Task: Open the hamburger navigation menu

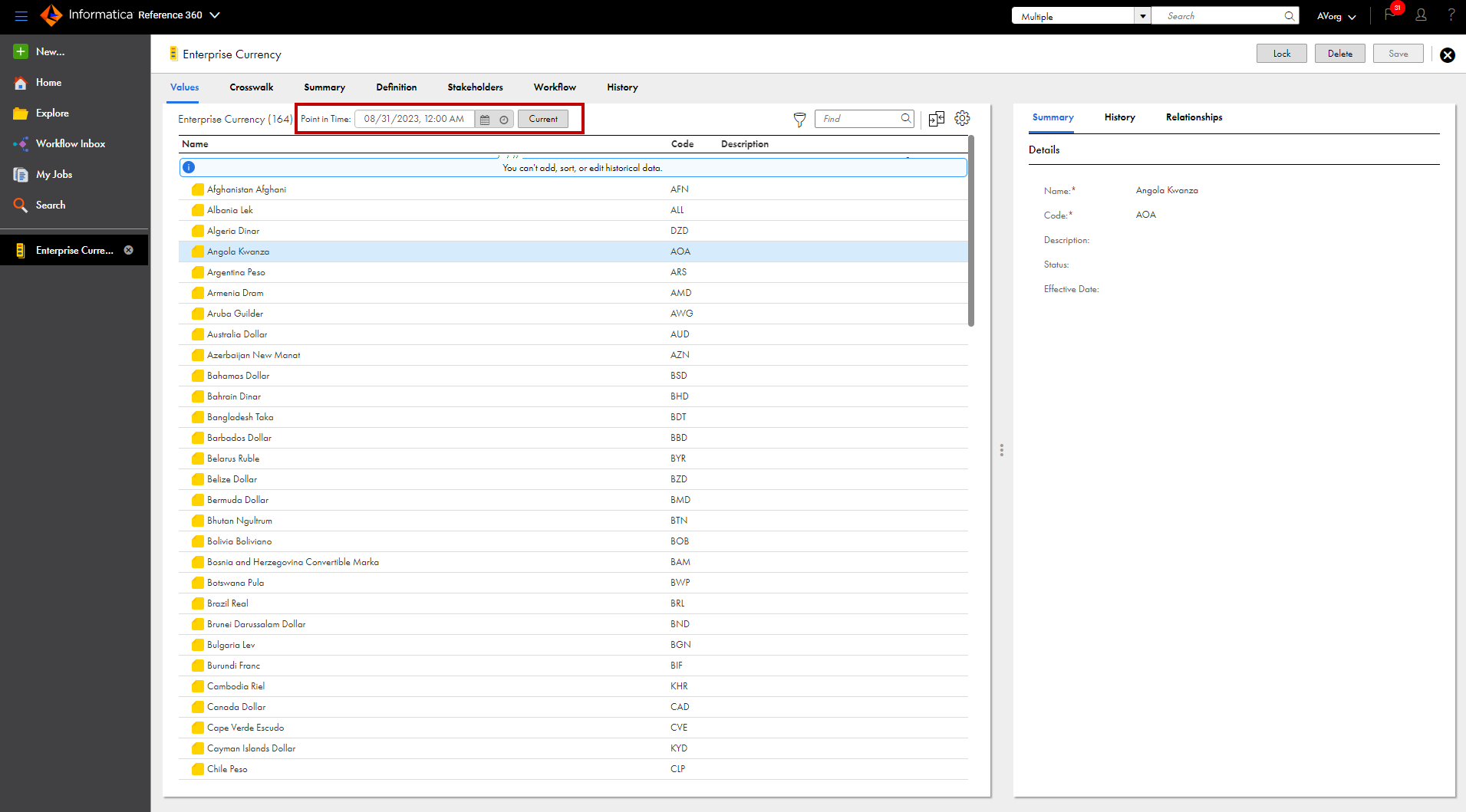Action: click(21, 15)
